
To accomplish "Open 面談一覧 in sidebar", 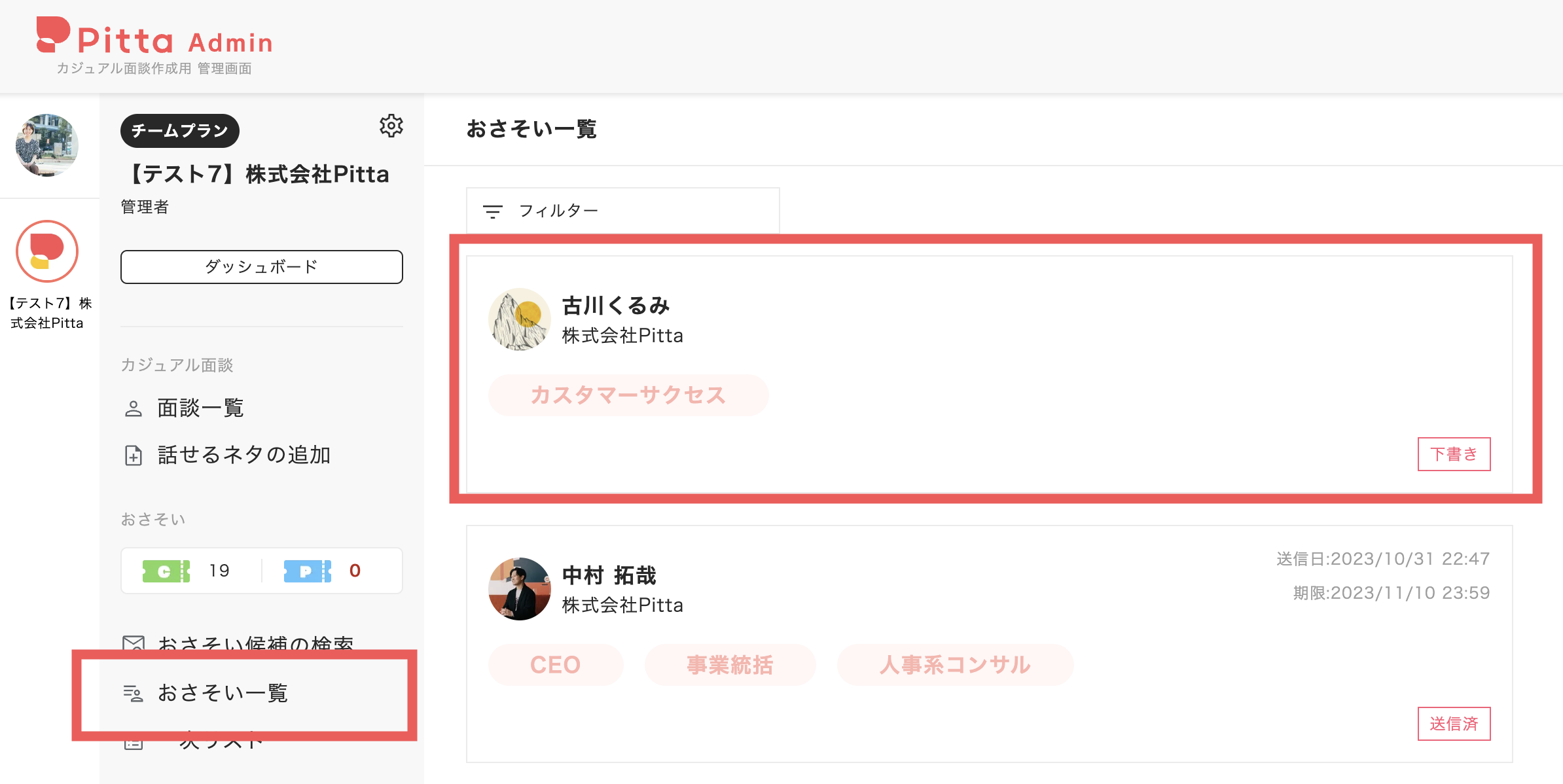I will tap(200, 408).
